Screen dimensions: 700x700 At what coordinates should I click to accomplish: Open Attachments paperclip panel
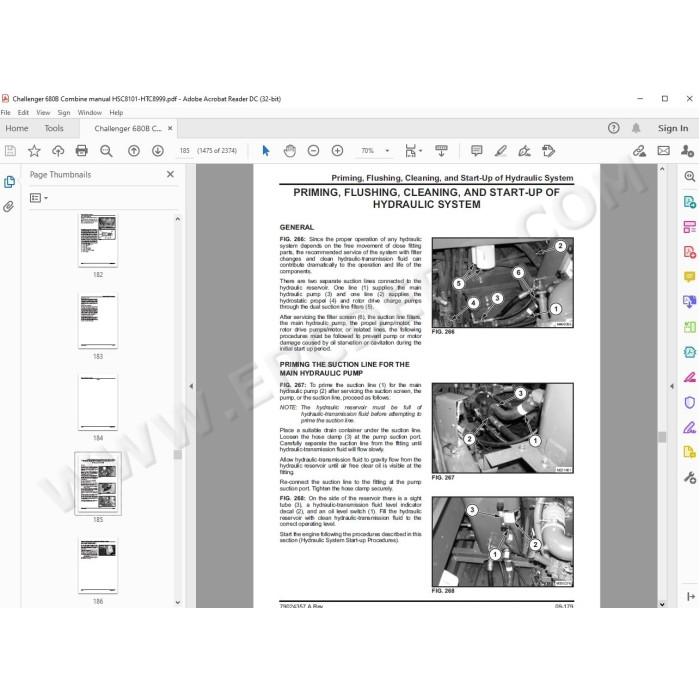click(8, 207)
